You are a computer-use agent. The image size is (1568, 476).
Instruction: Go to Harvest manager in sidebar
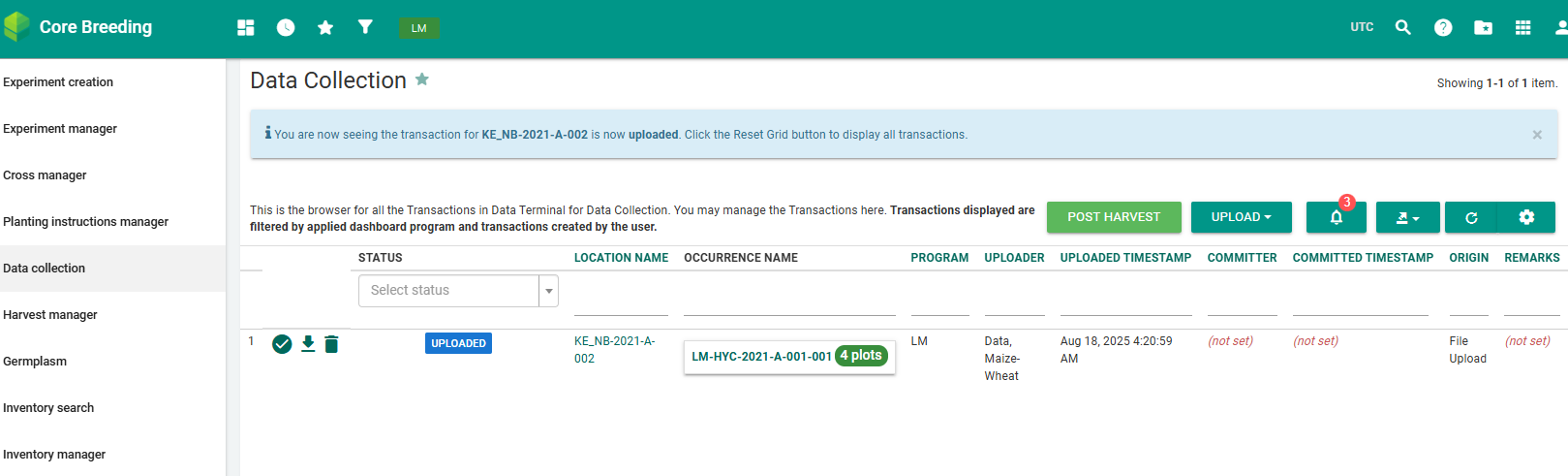[x=50, y=315]
